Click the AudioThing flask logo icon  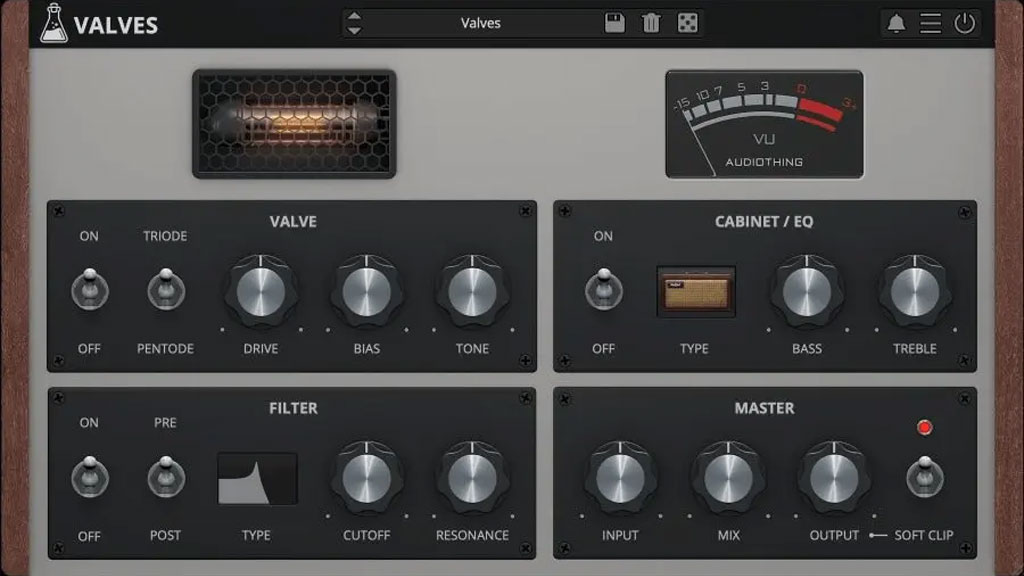pos(54,24)
